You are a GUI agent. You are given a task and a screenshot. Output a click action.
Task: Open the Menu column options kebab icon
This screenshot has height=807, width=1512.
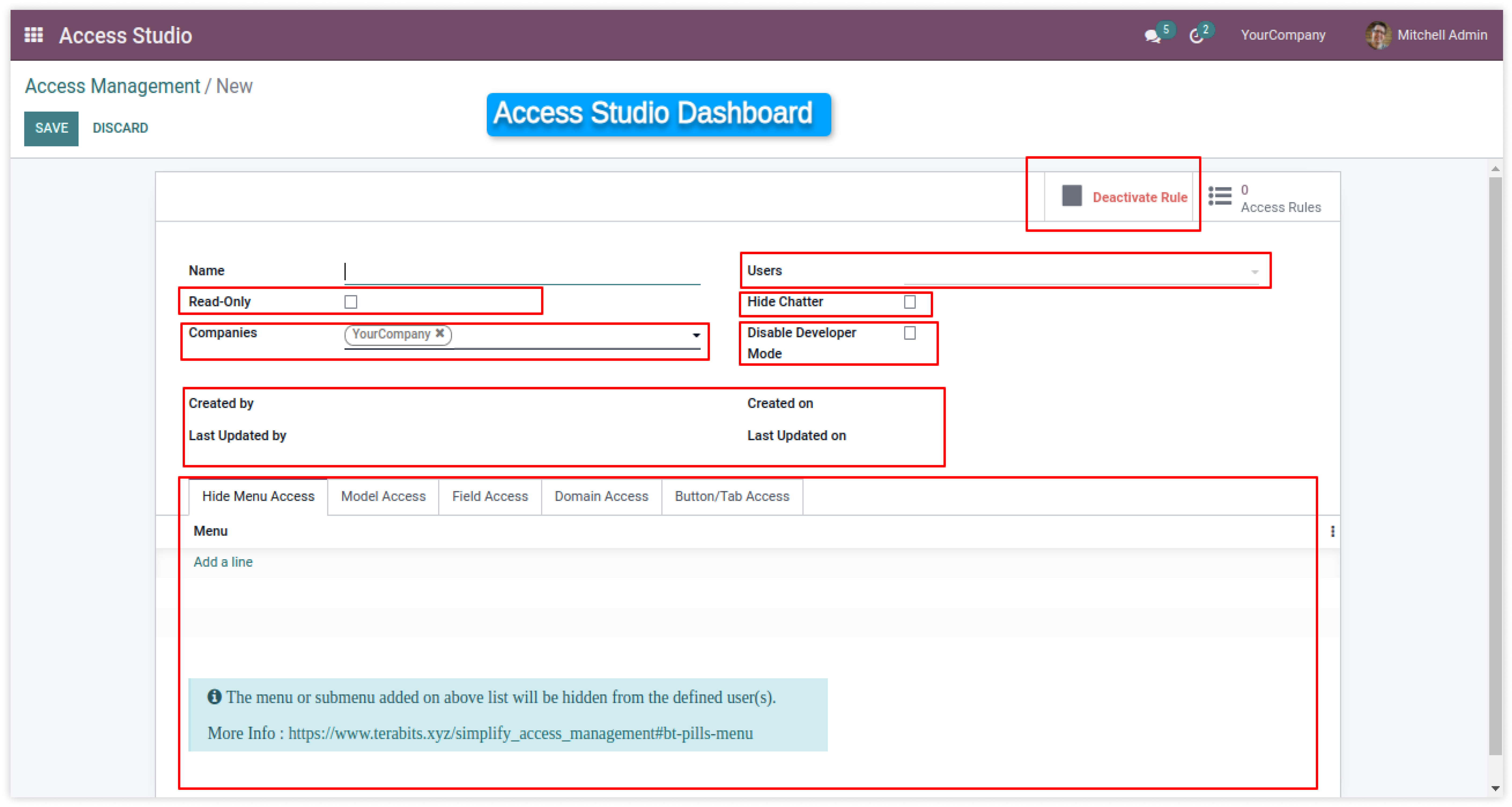1332,531
